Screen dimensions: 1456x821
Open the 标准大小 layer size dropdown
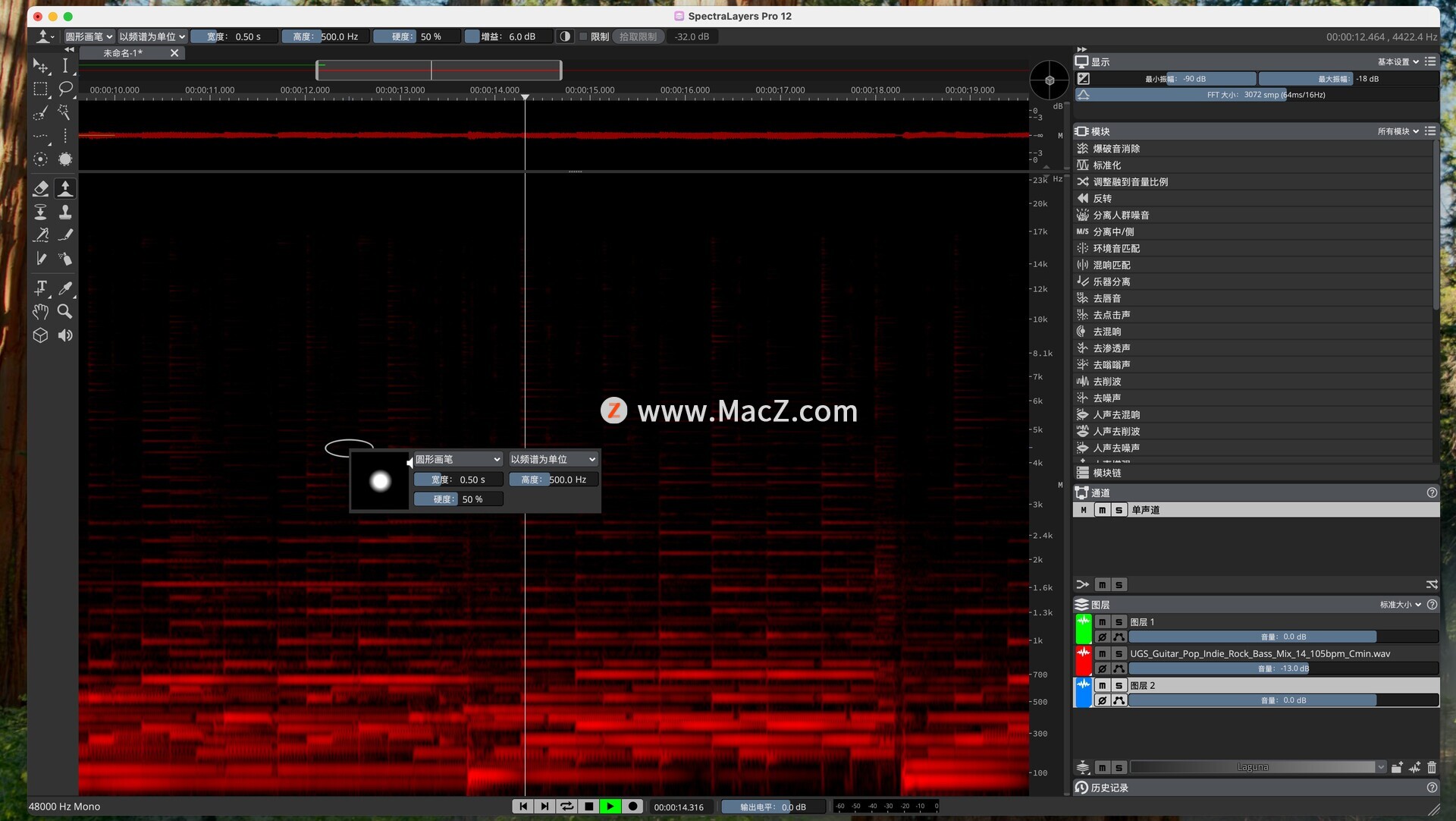(x=1401, y=605)
